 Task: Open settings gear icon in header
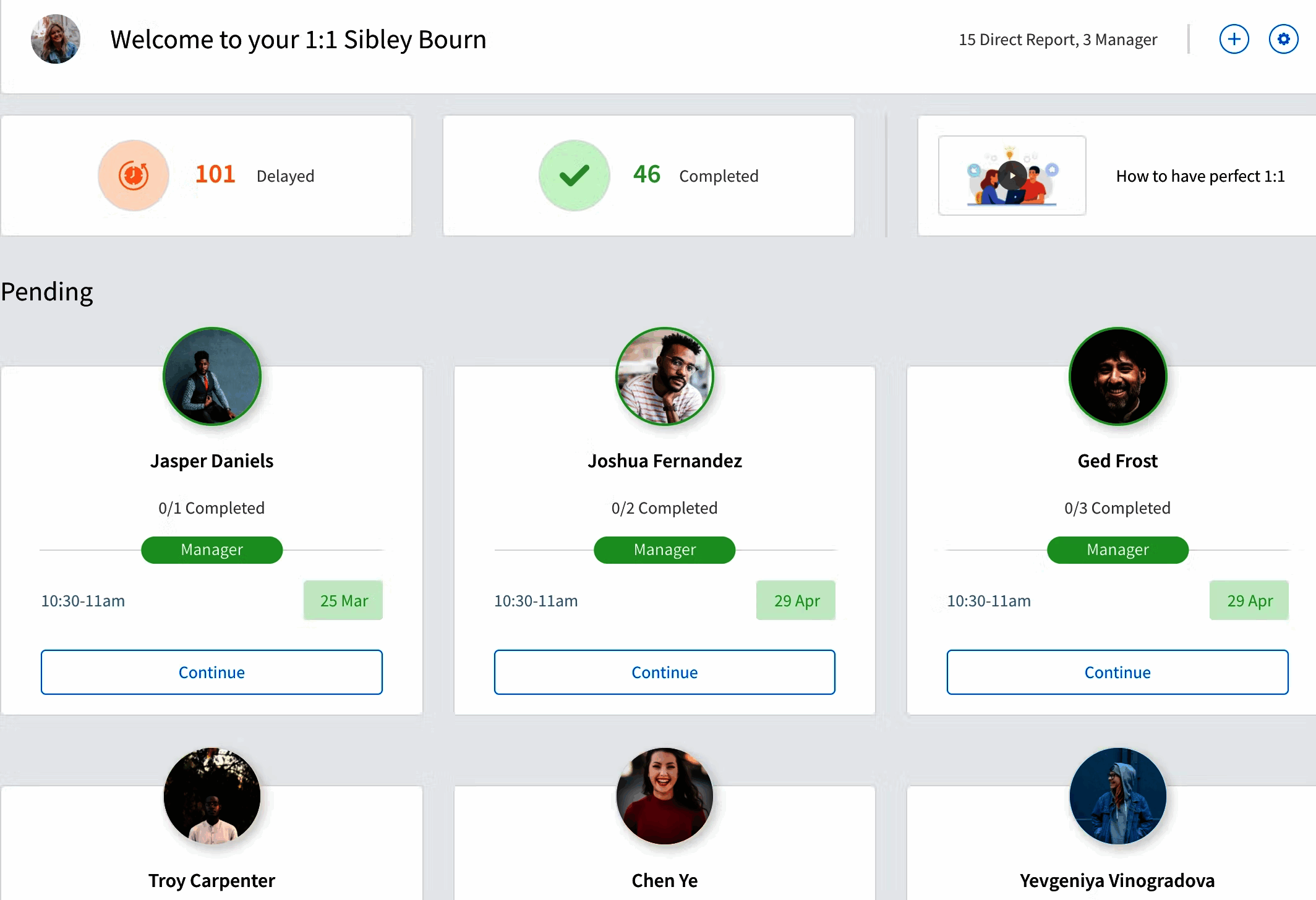[x=1283, y=40]
